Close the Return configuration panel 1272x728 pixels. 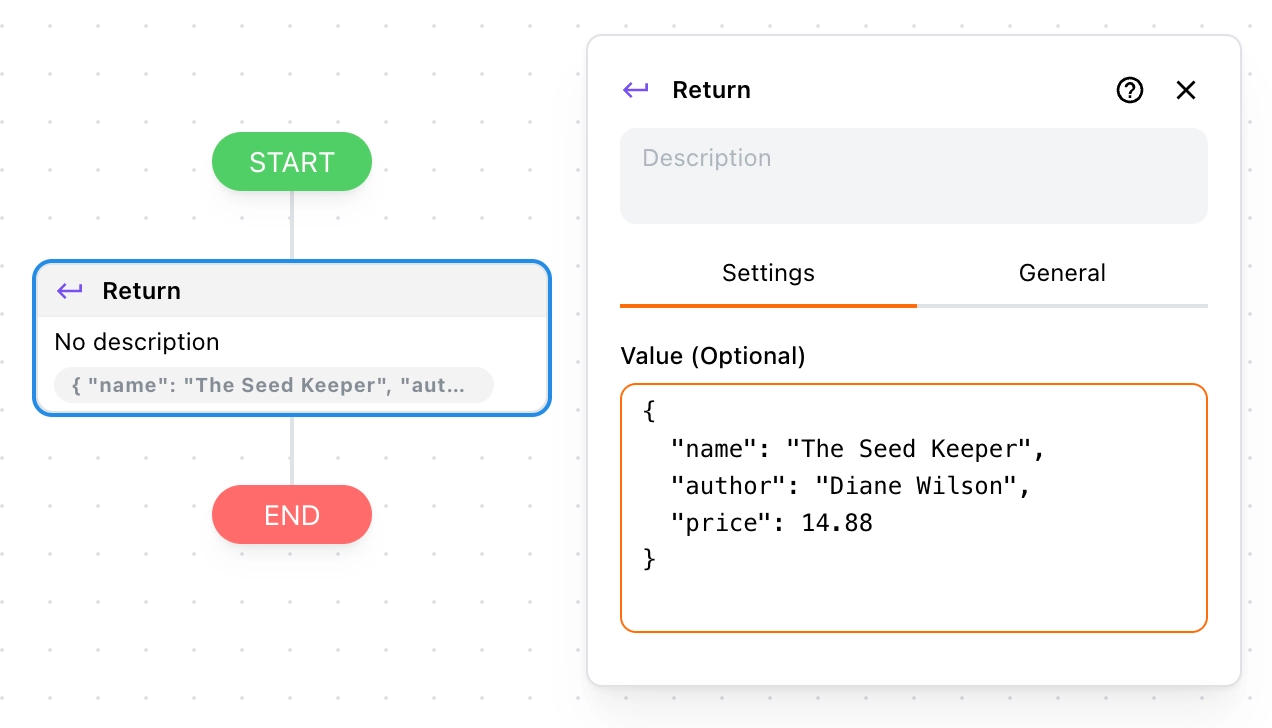coord(1185,90)
